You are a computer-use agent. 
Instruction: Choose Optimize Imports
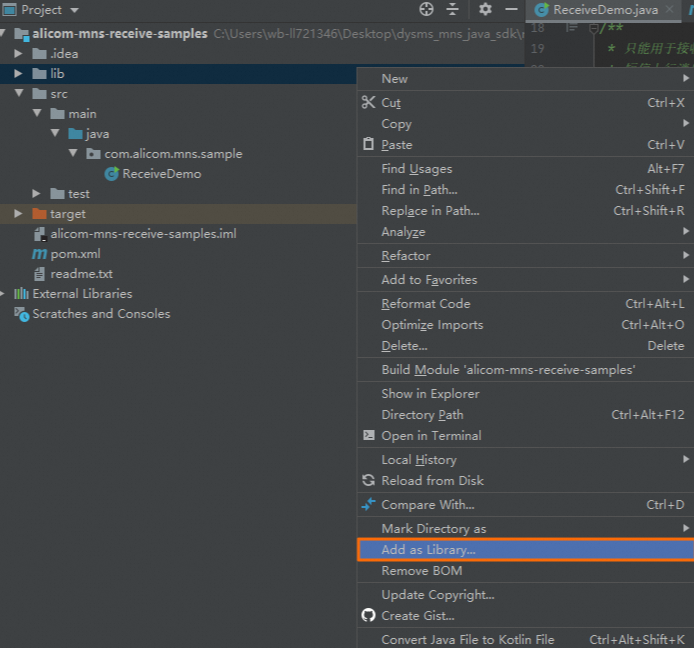525,325
